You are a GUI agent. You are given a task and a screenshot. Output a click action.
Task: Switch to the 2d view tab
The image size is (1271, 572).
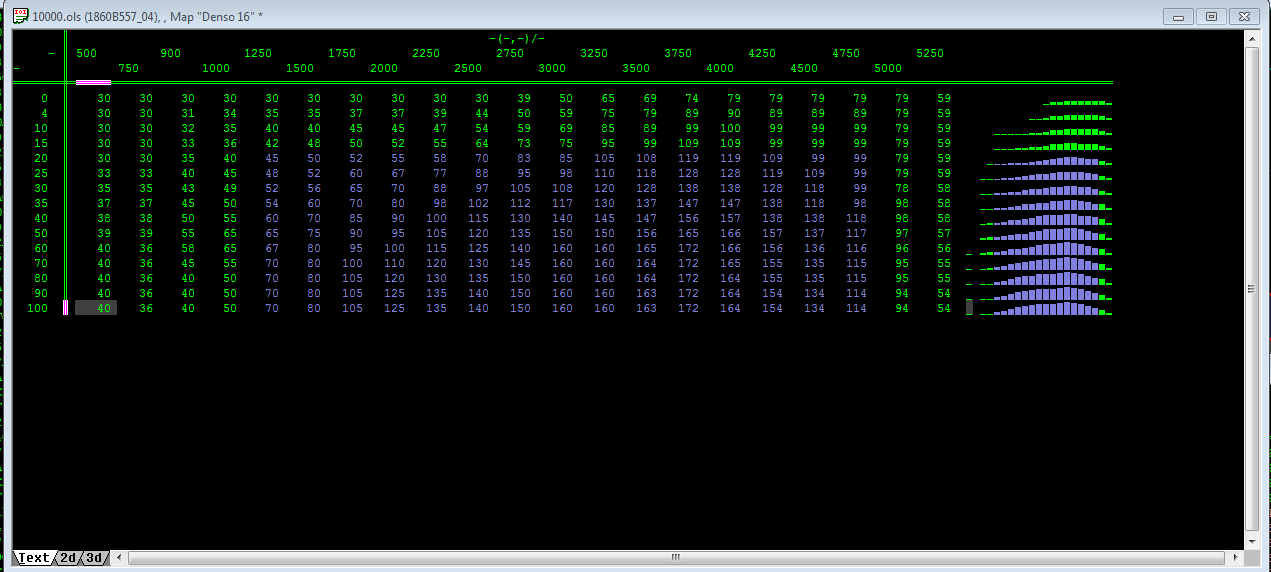[68, 558]
